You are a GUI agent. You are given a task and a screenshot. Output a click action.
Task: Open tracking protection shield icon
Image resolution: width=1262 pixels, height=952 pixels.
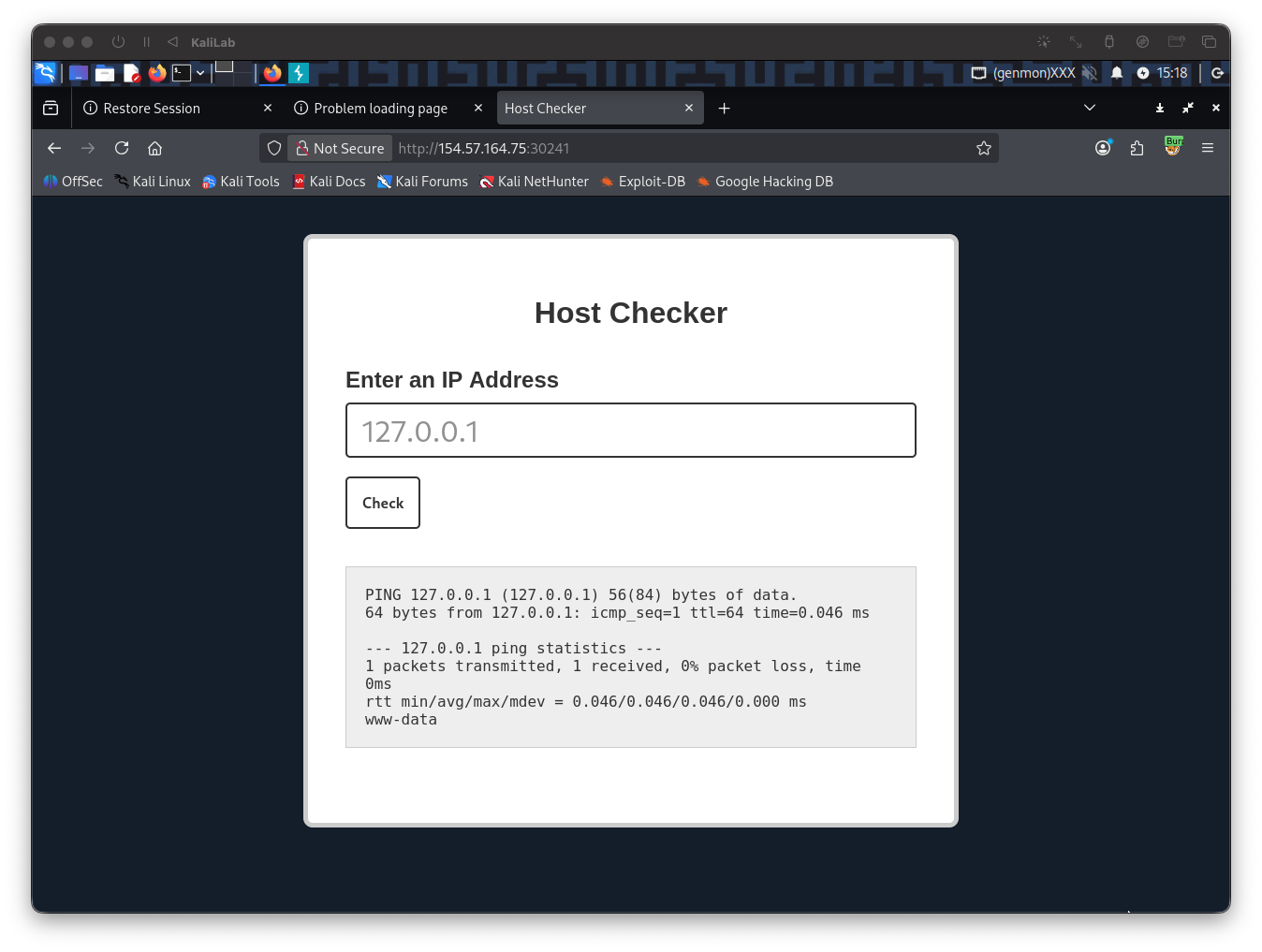pyautogui.click(x=274, y=148)
